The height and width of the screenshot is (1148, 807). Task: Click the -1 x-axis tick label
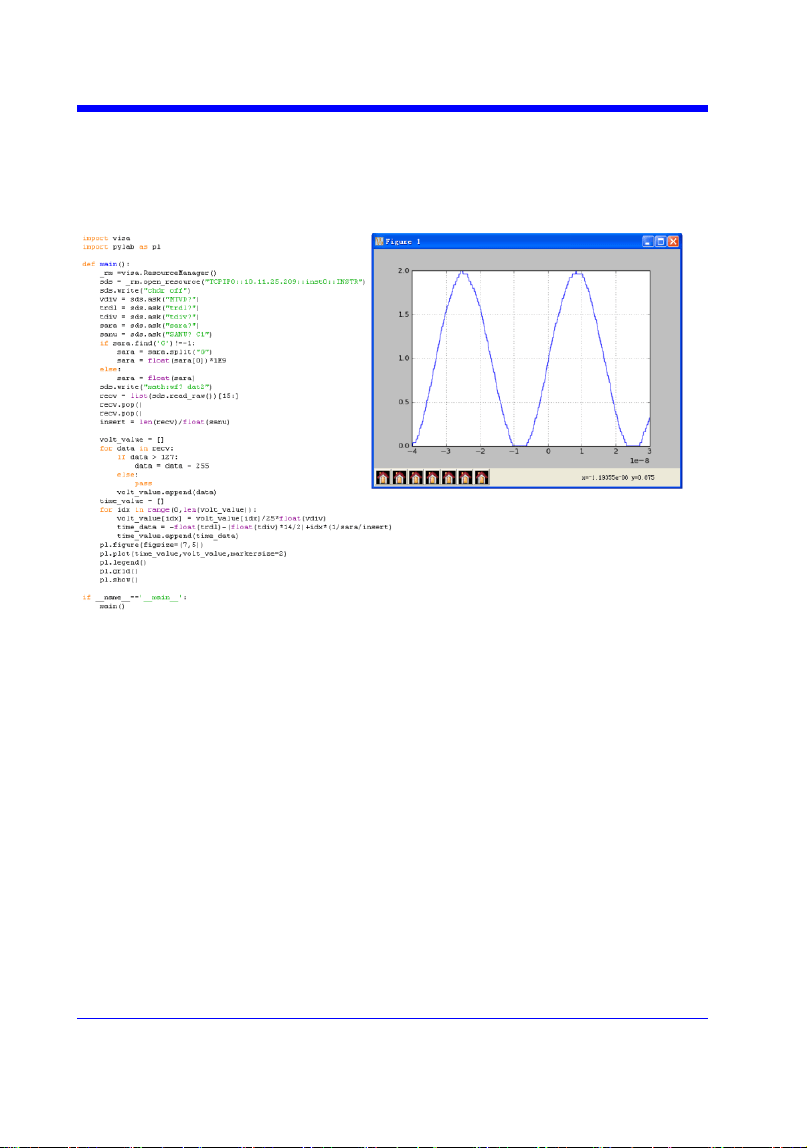pyautogui.click(x=514, y=452)
